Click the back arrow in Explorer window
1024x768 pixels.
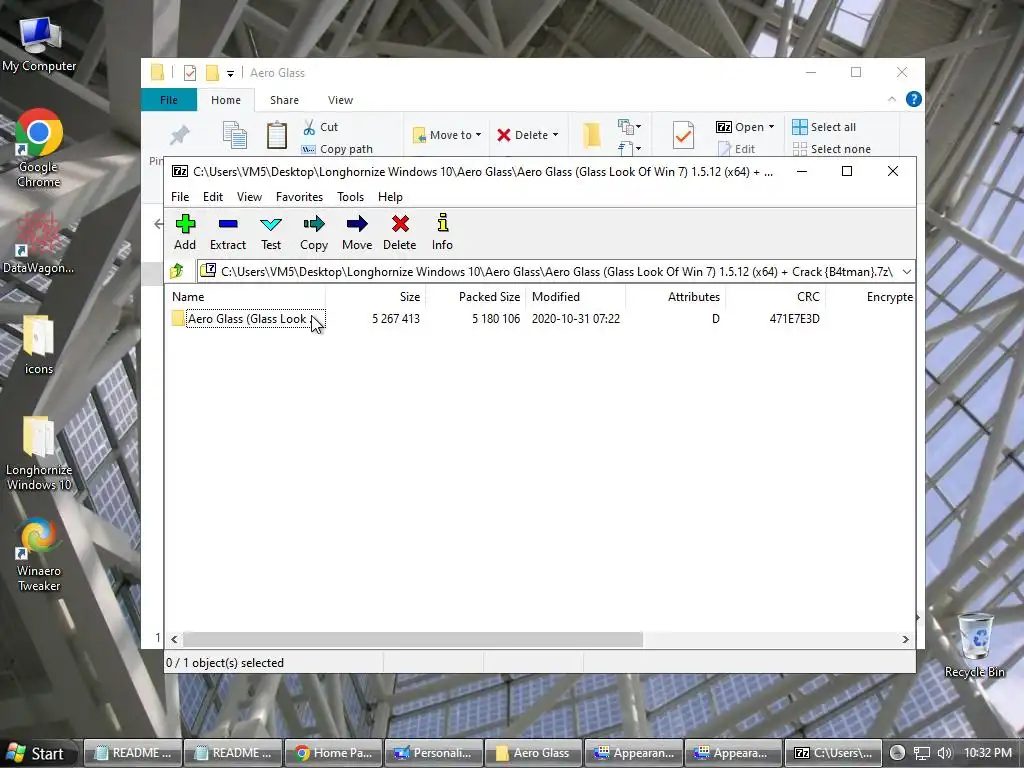tap(157, 224)
